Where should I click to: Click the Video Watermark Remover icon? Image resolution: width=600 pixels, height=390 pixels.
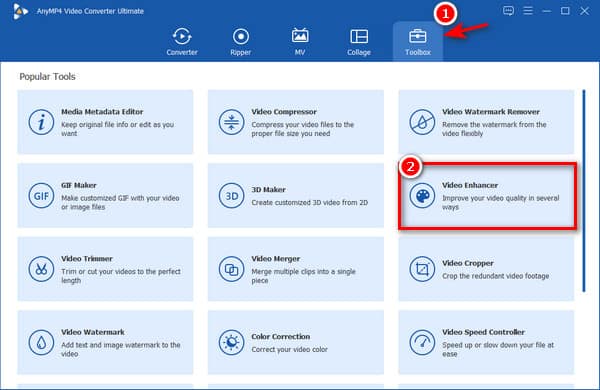tap(422, 122)
